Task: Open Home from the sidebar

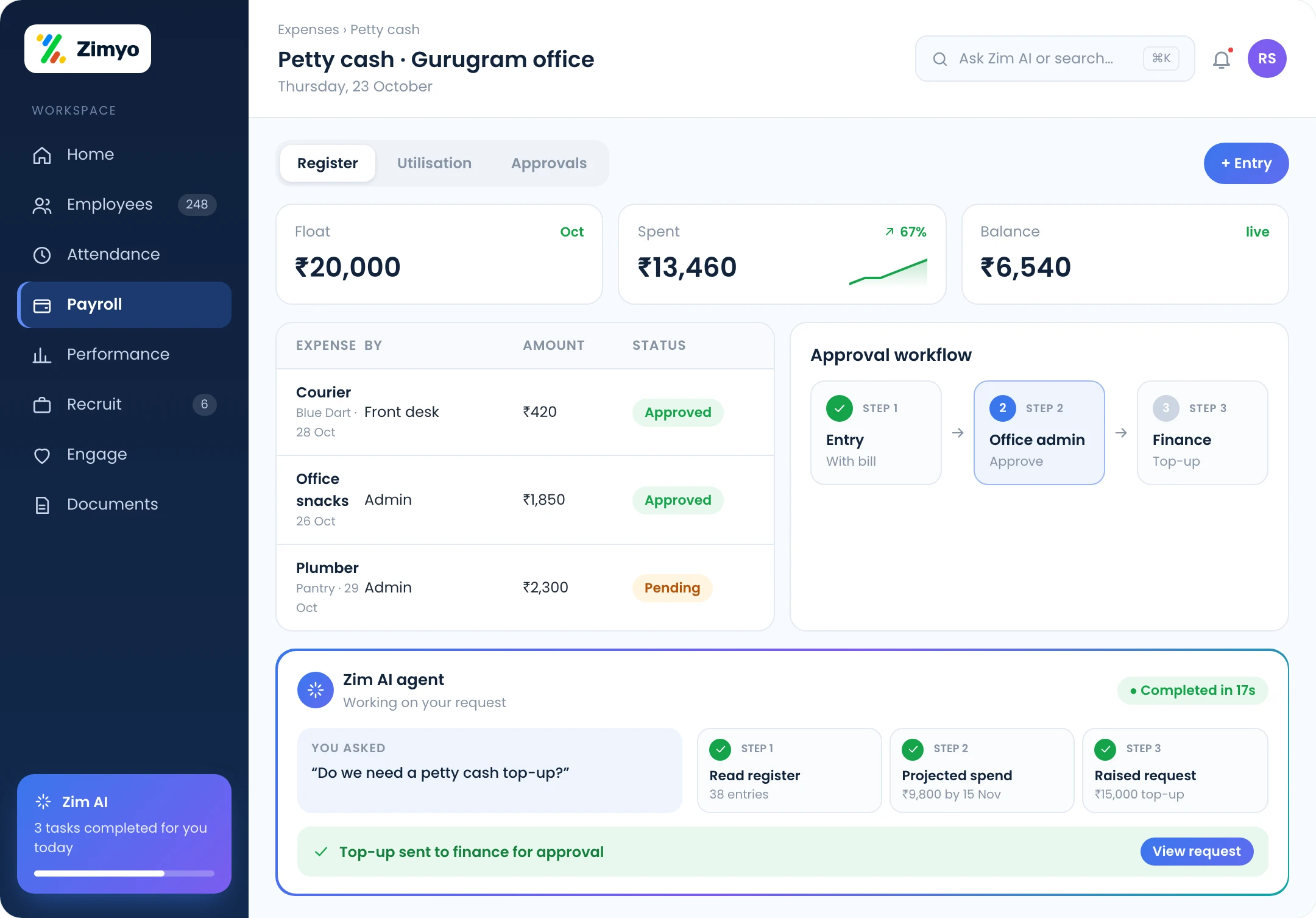Action: [124, 154]
